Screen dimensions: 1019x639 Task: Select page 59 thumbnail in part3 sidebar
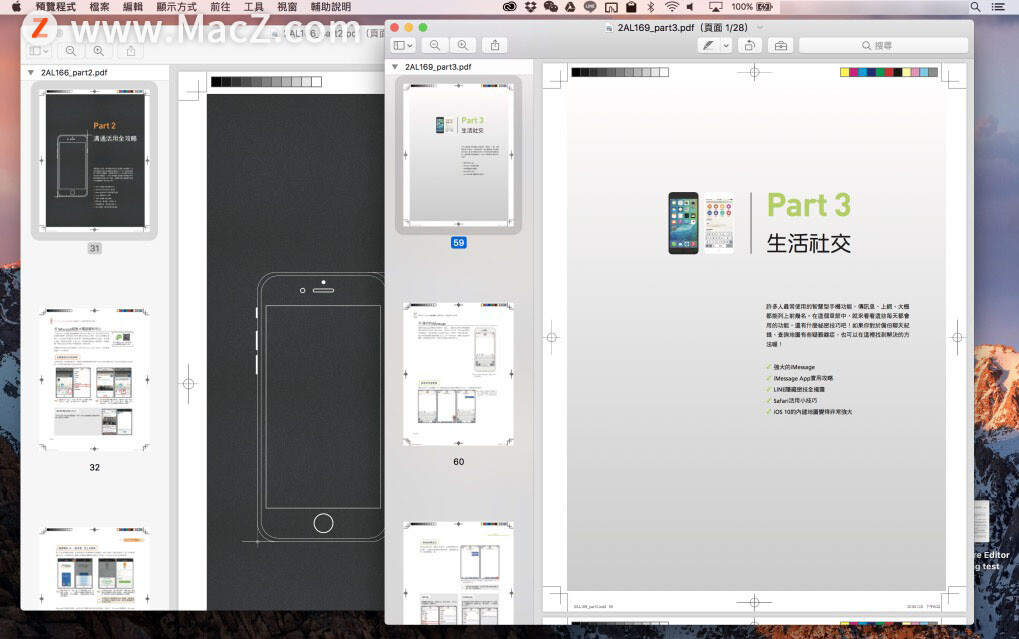458,155
